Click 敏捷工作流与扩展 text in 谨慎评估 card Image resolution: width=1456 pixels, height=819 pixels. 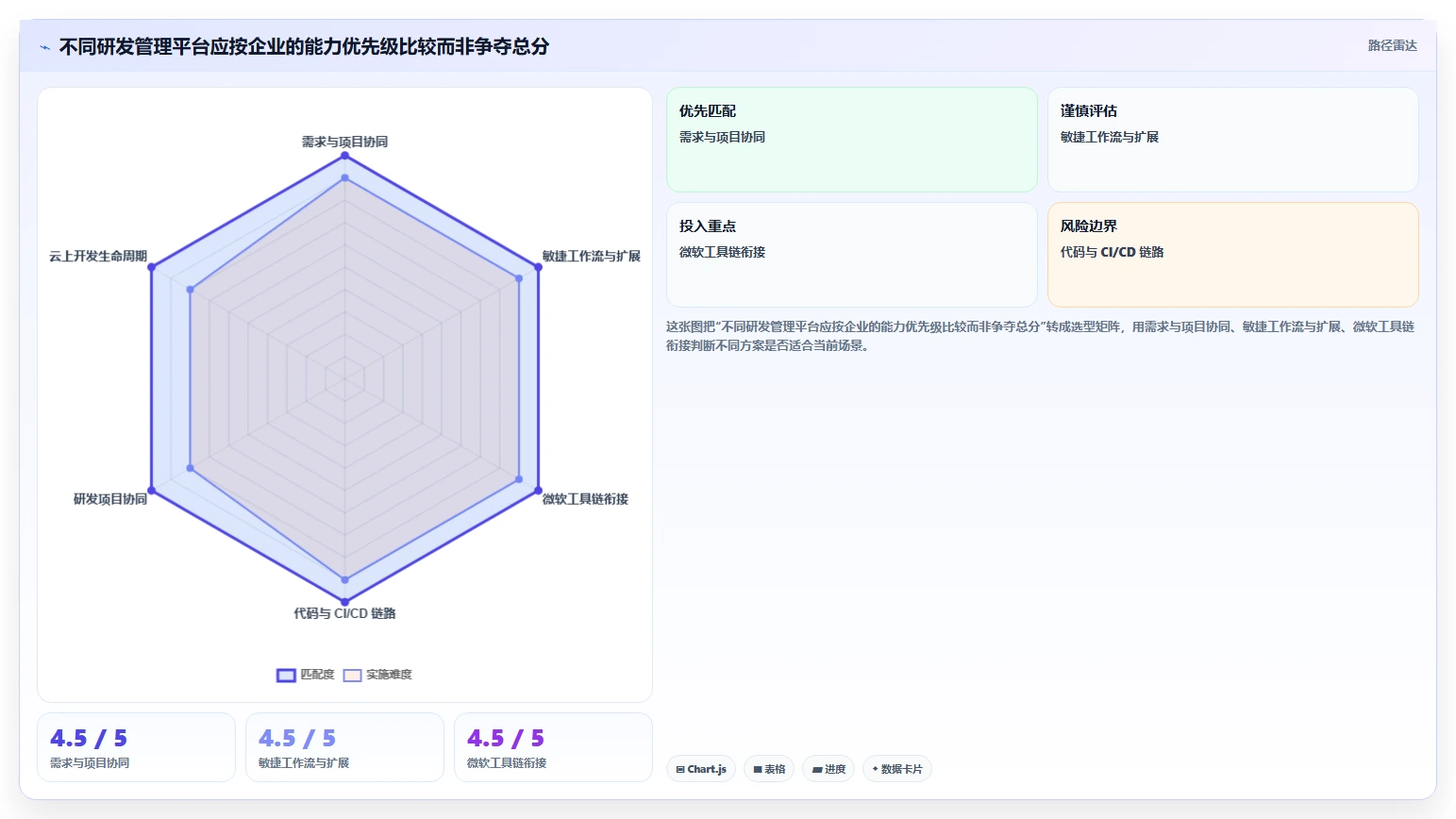click(1109, 137)
